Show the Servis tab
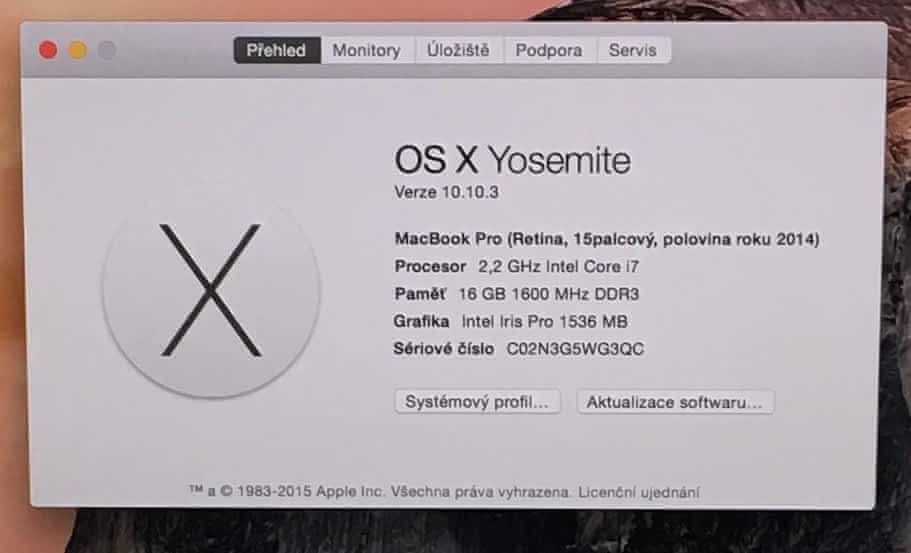 (633, 51)
